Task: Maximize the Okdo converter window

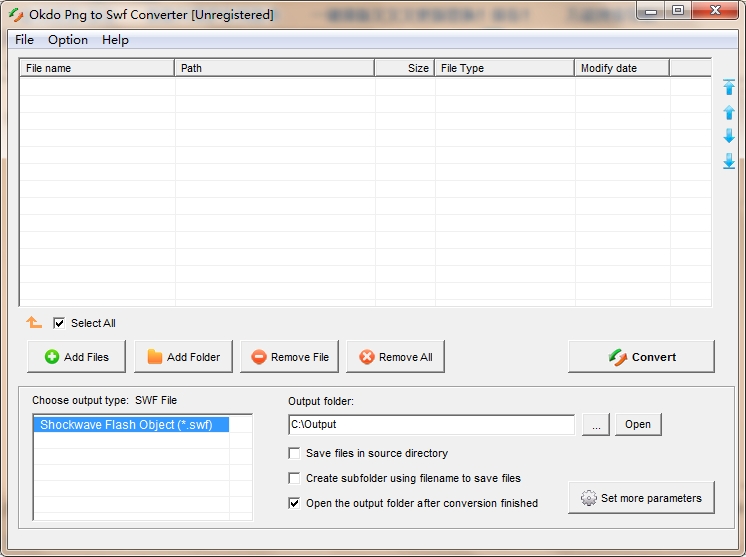Action: (x=678, y=11)
